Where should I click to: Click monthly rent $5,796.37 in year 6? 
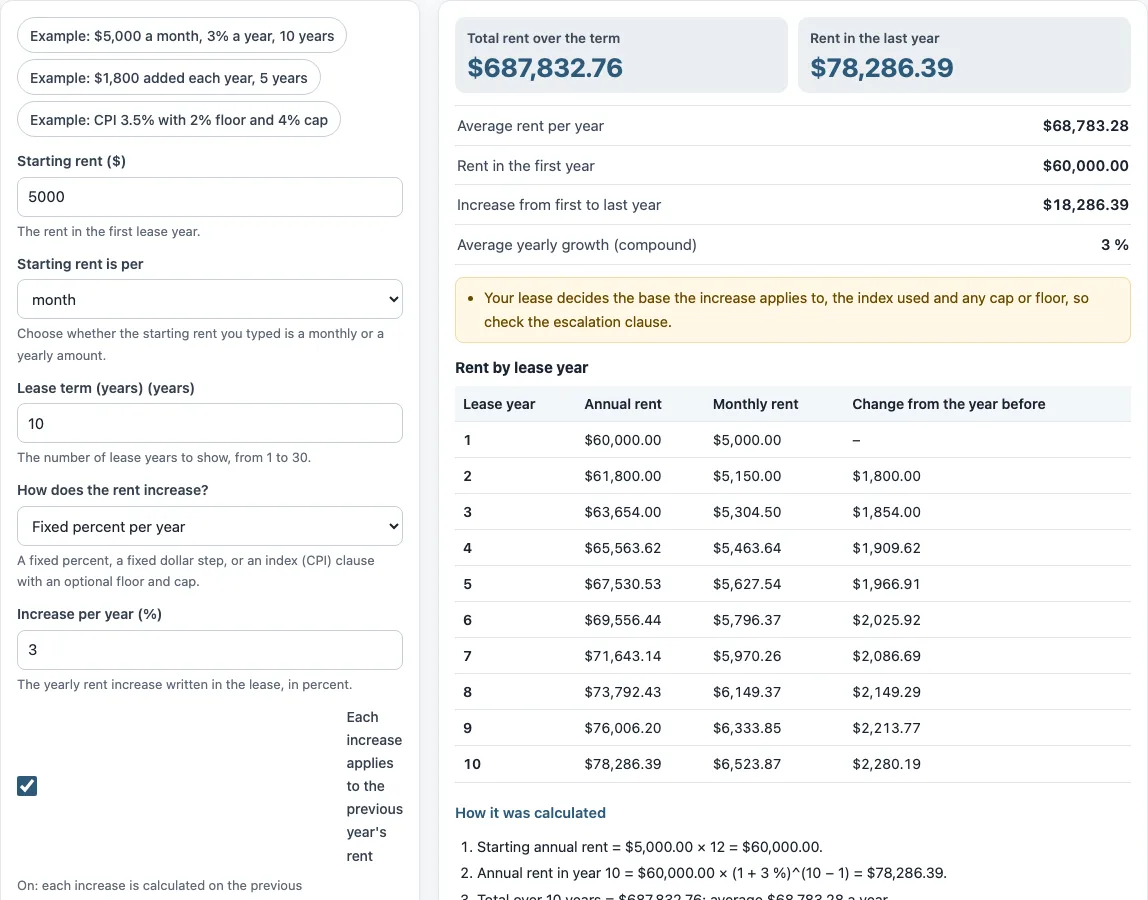747,620
